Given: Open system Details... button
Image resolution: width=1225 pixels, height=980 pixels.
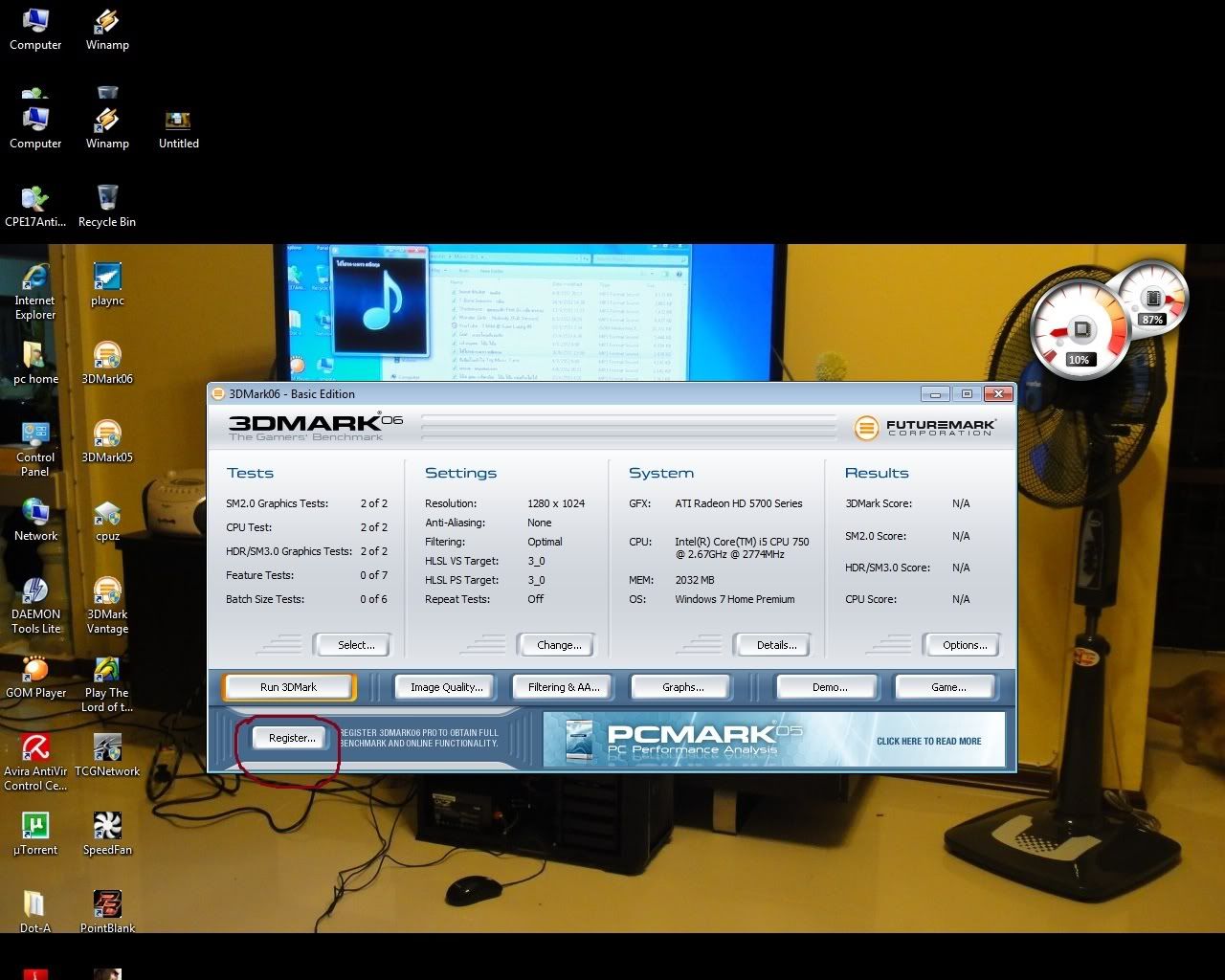Looking at the screenshot, I should point(776,645).
